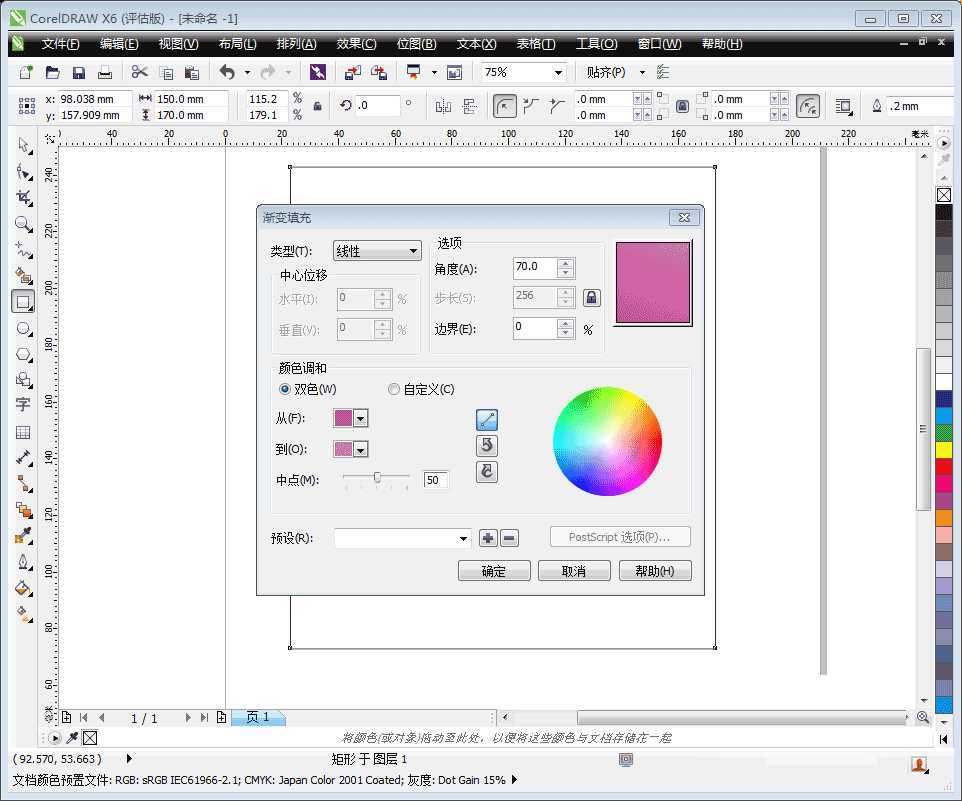Click the 帮助(H) help button
Screen dimensions: 962x801
(655, 570)
